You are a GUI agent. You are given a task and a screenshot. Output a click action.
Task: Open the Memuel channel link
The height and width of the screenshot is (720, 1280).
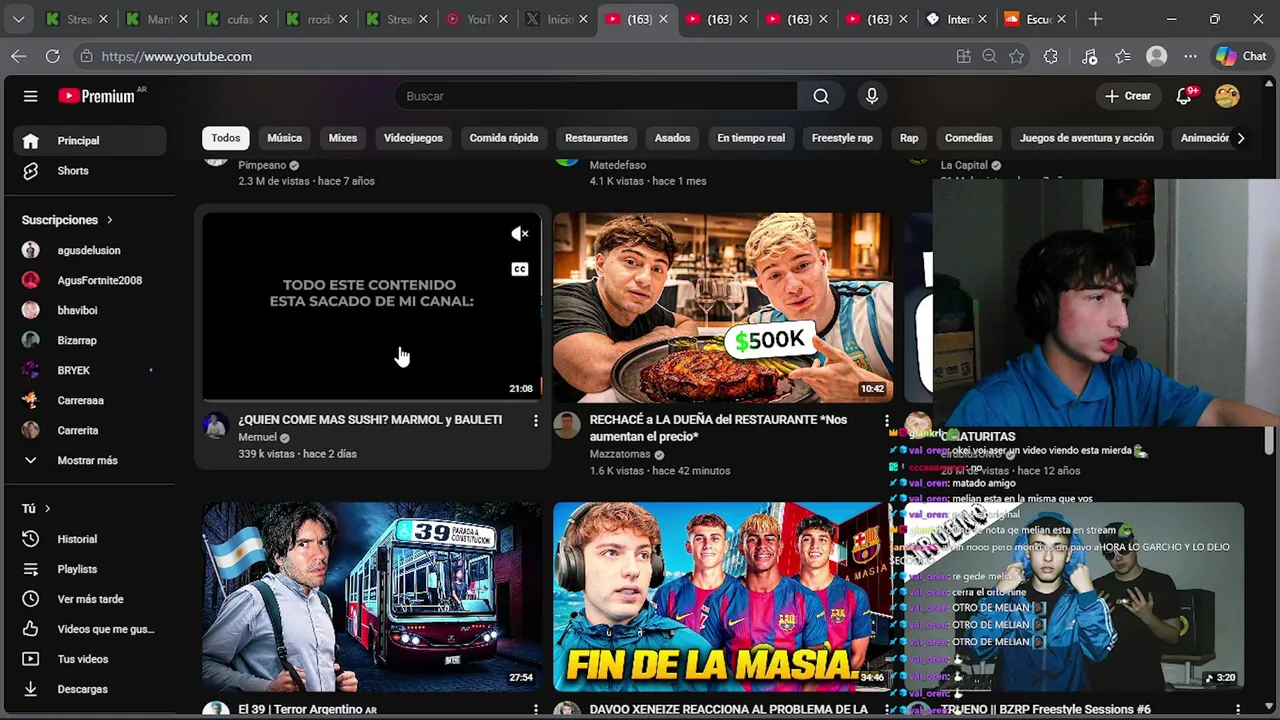pyautogui.click(x=257, y=437)
